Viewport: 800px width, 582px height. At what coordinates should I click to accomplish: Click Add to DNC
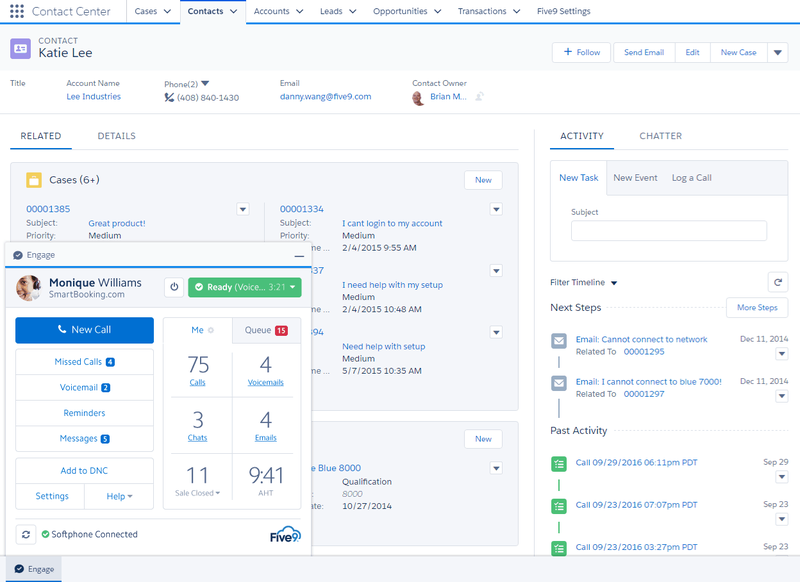tap(84, 471)
